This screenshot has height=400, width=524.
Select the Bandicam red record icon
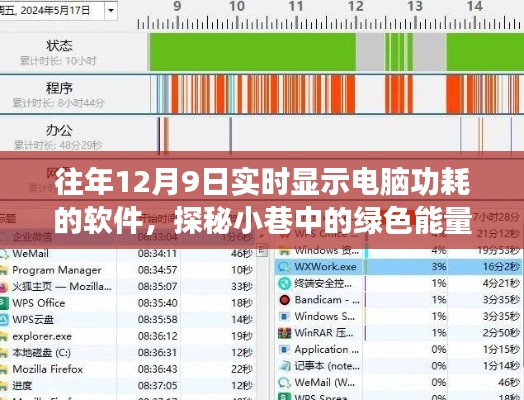(x=284, y=300)
